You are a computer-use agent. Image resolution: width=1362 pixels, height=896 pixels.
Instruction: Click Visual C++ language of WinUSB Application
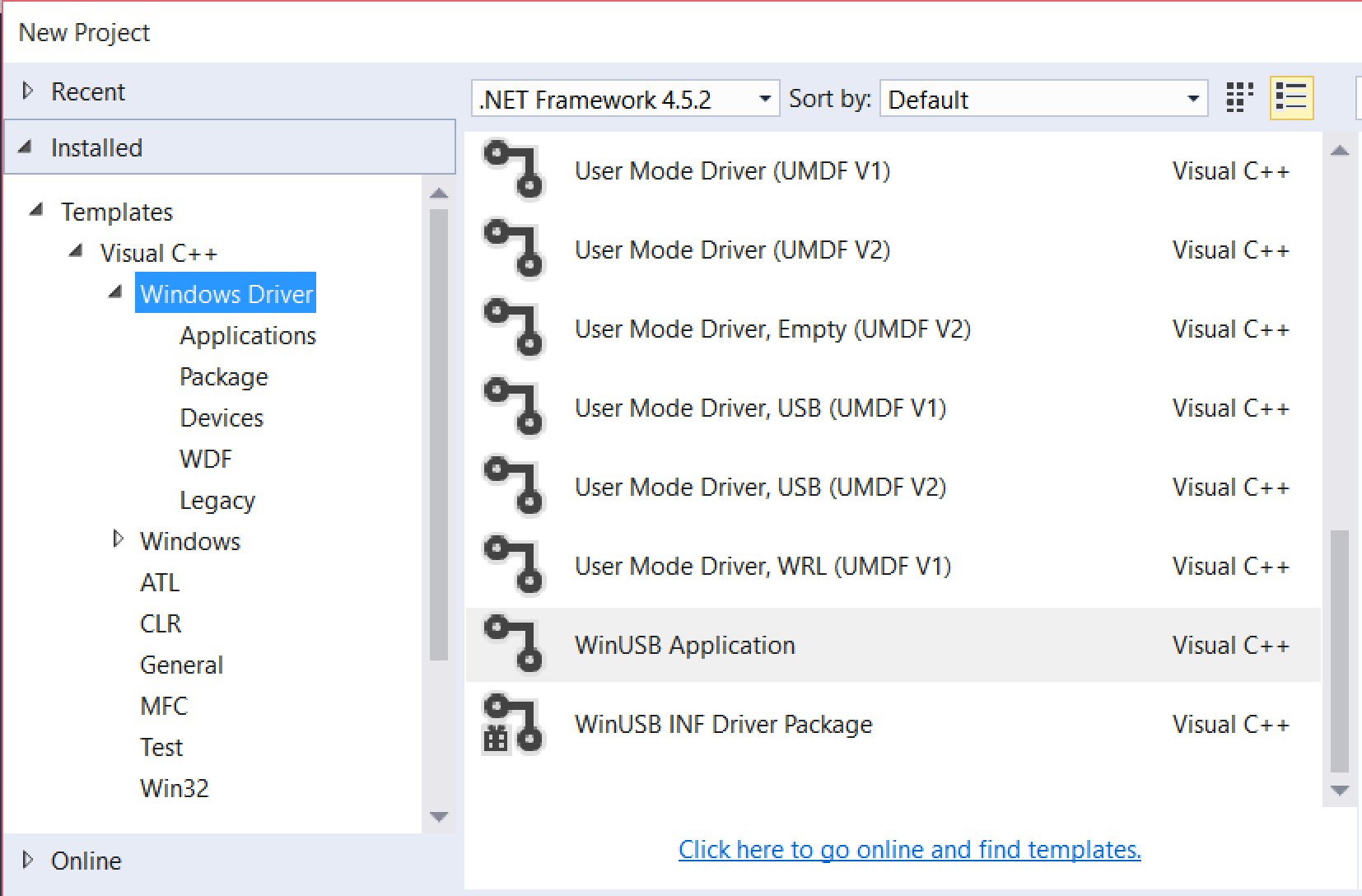click(x=1231, y=645)
